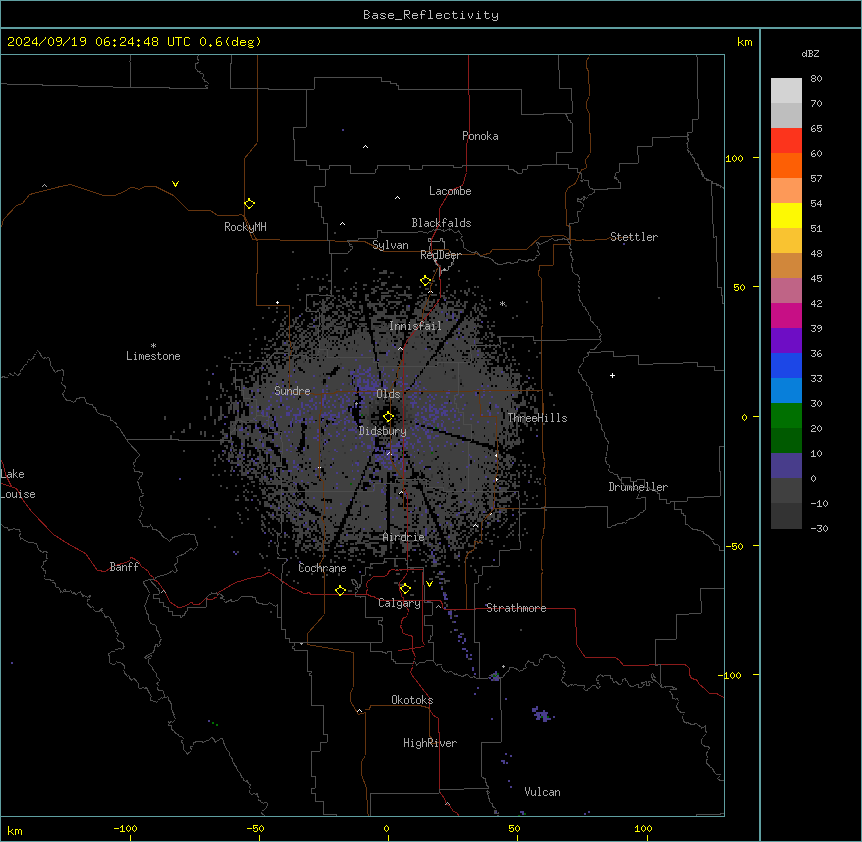Click the -100 tick label on the right axis
This screenshot has height=842, width=862.
tap(731, 675)
